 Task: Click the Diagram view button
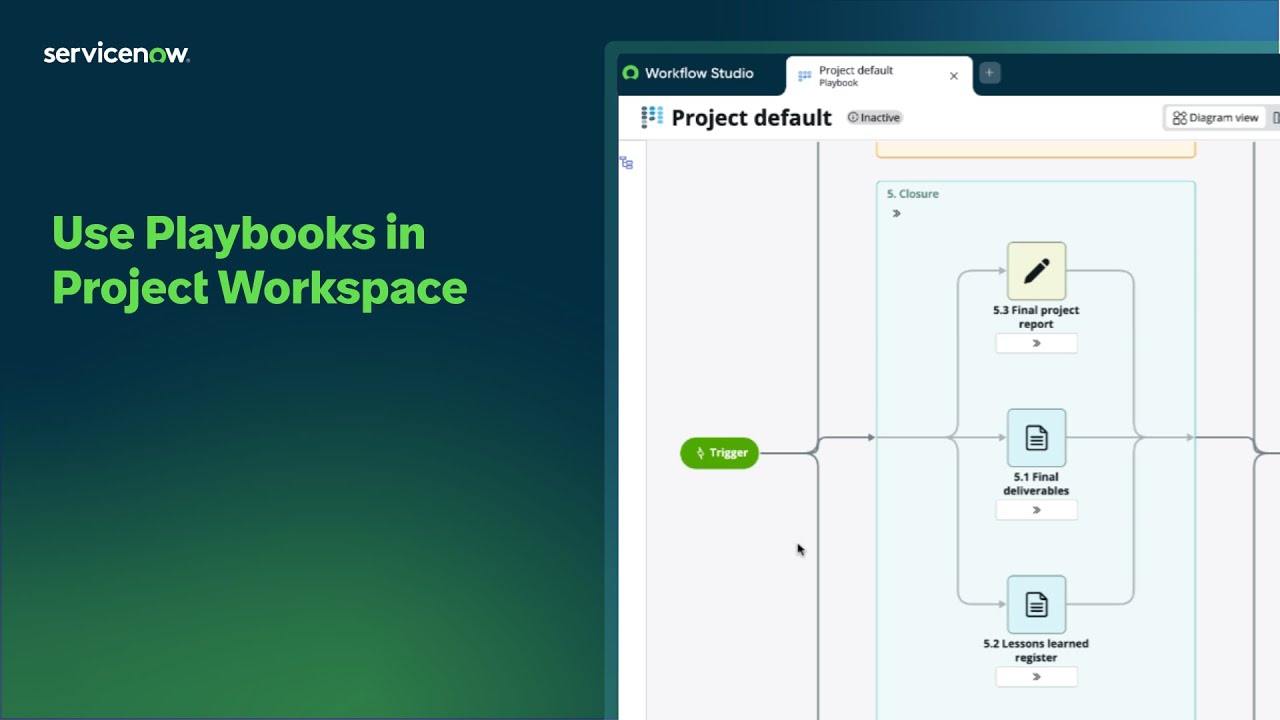coord(1215,117)
